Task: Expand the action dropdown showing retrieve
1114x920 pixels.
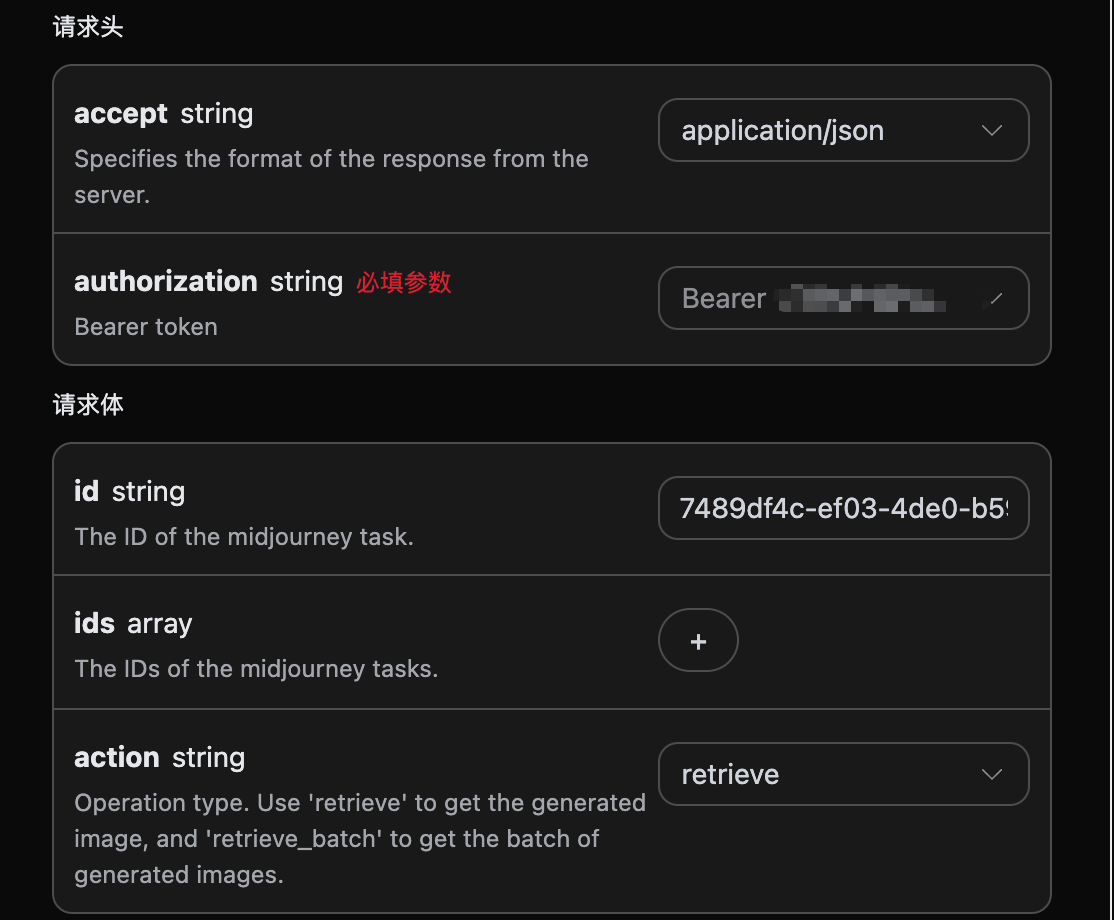Action: pos(842,774)
